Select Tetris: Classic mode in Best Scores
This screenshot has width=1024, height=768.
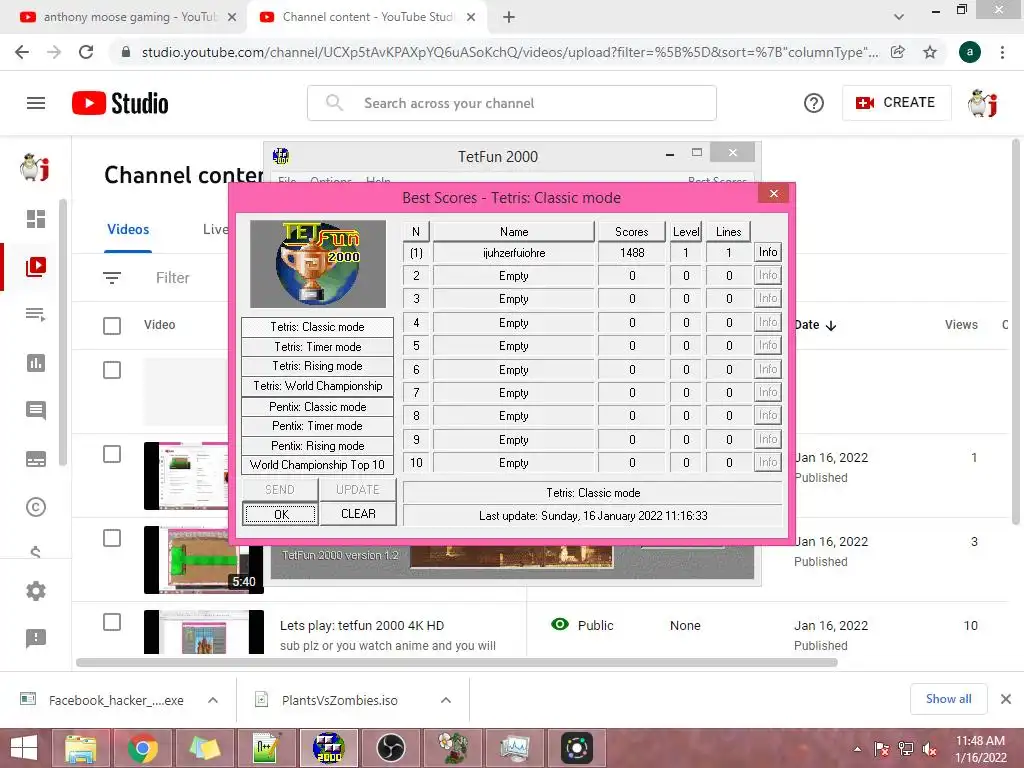[x=317, y=327]
